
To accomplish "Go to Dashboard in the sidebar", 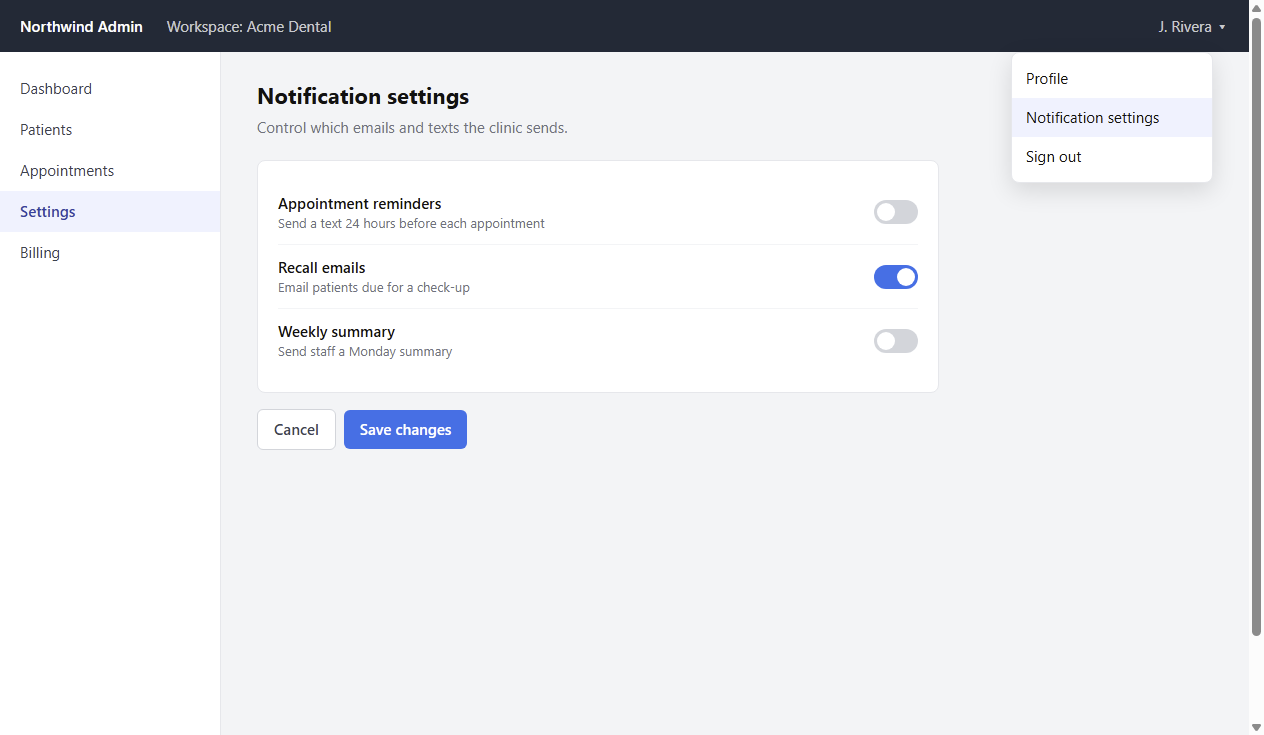I will pos(110,89).
